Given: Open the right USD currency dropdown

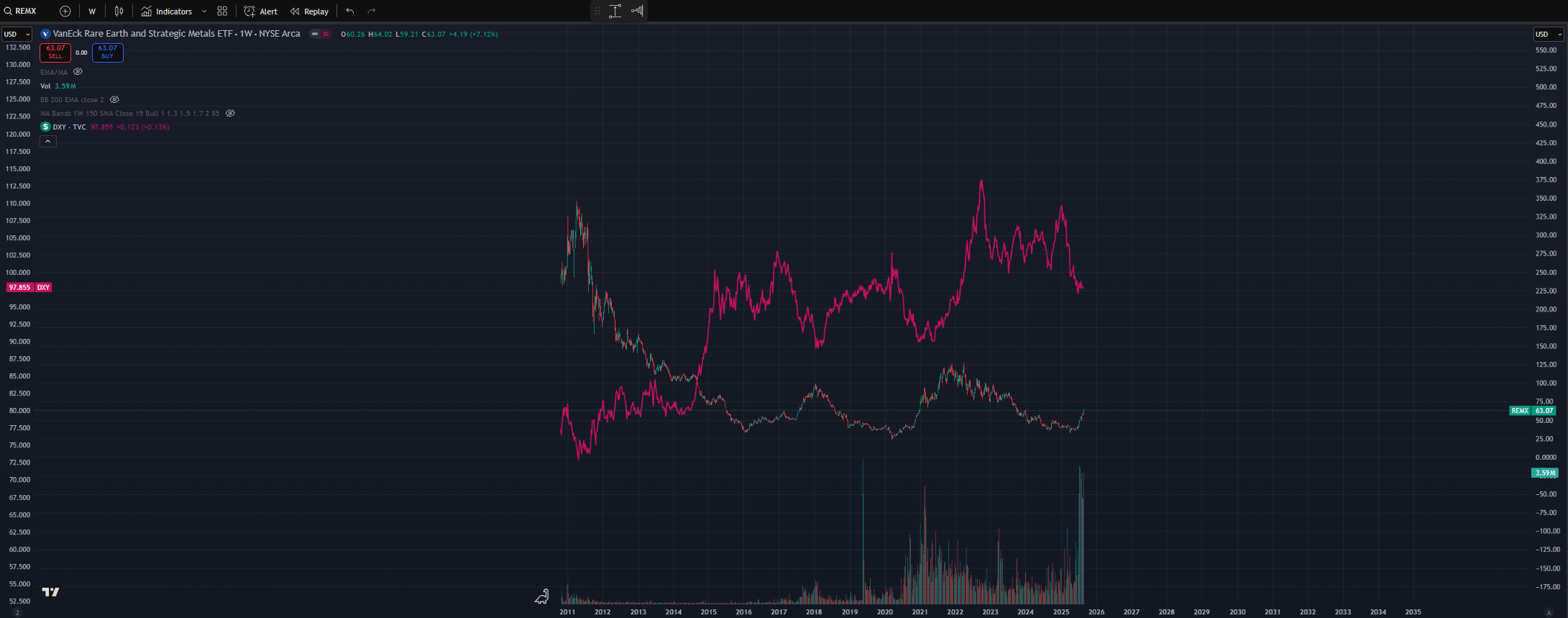Looking at the screenshot, I should (x=1548, y=34).
